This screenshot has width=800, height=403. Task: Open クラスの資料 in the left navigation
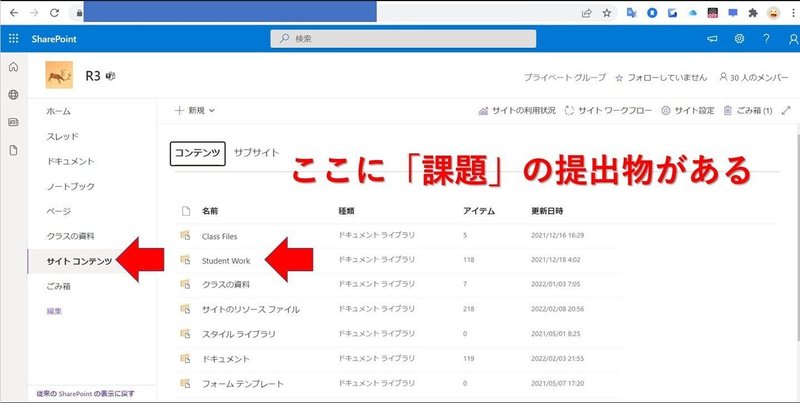coord(70,236)
